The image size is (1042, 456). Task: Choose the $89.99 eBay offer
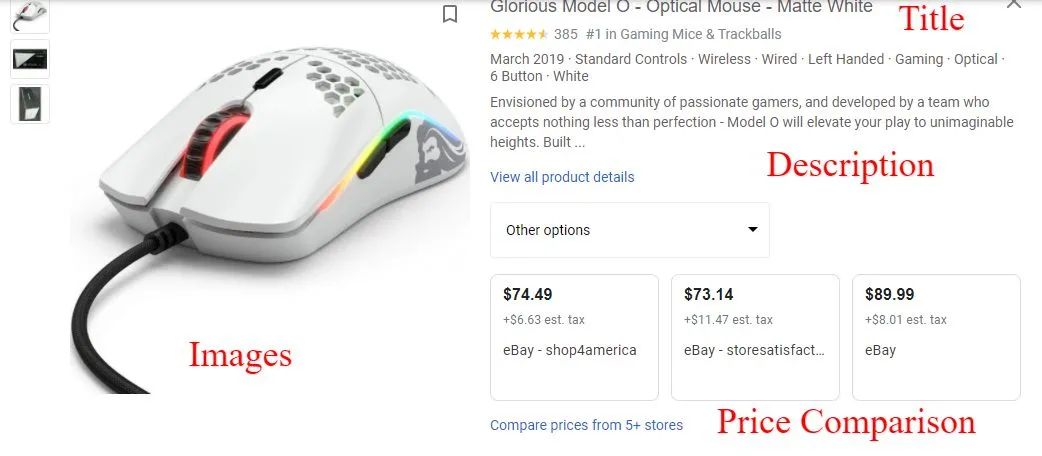[936, 336]
